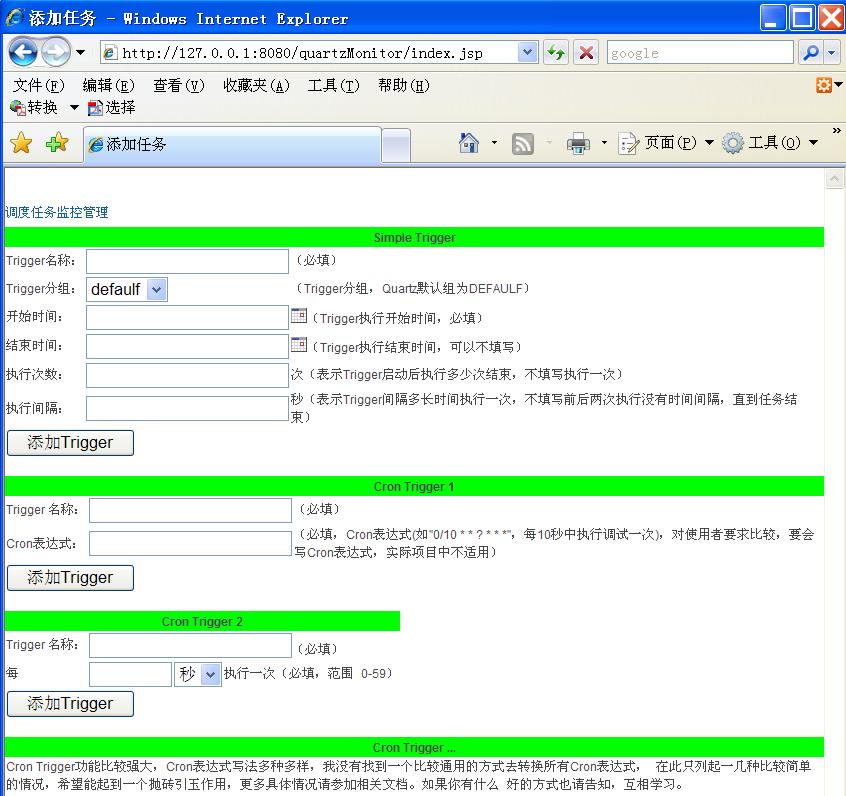846x796 pixels.
Task: Click the Print icon
Action: pyautogui.click(x=578, y=143)
